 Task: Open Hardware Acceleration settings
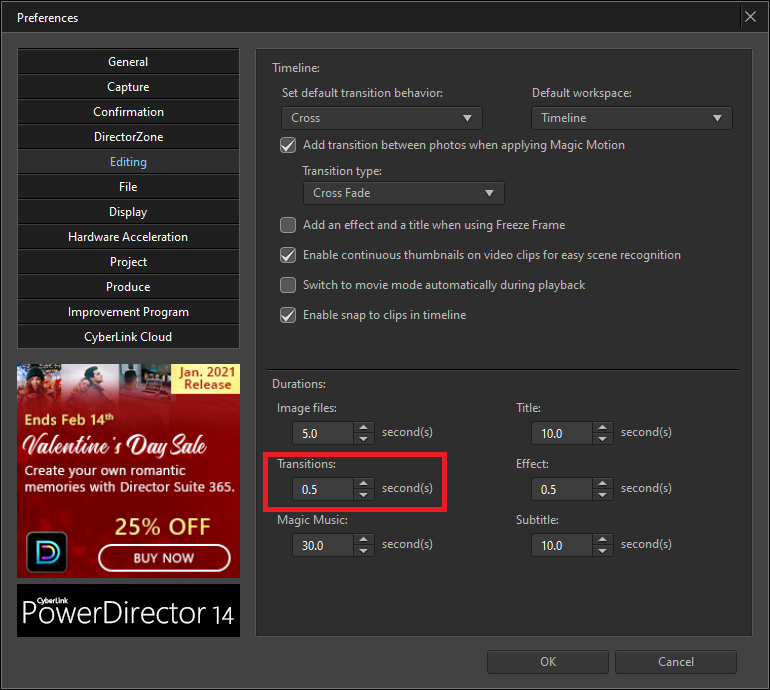pos(128,237)
